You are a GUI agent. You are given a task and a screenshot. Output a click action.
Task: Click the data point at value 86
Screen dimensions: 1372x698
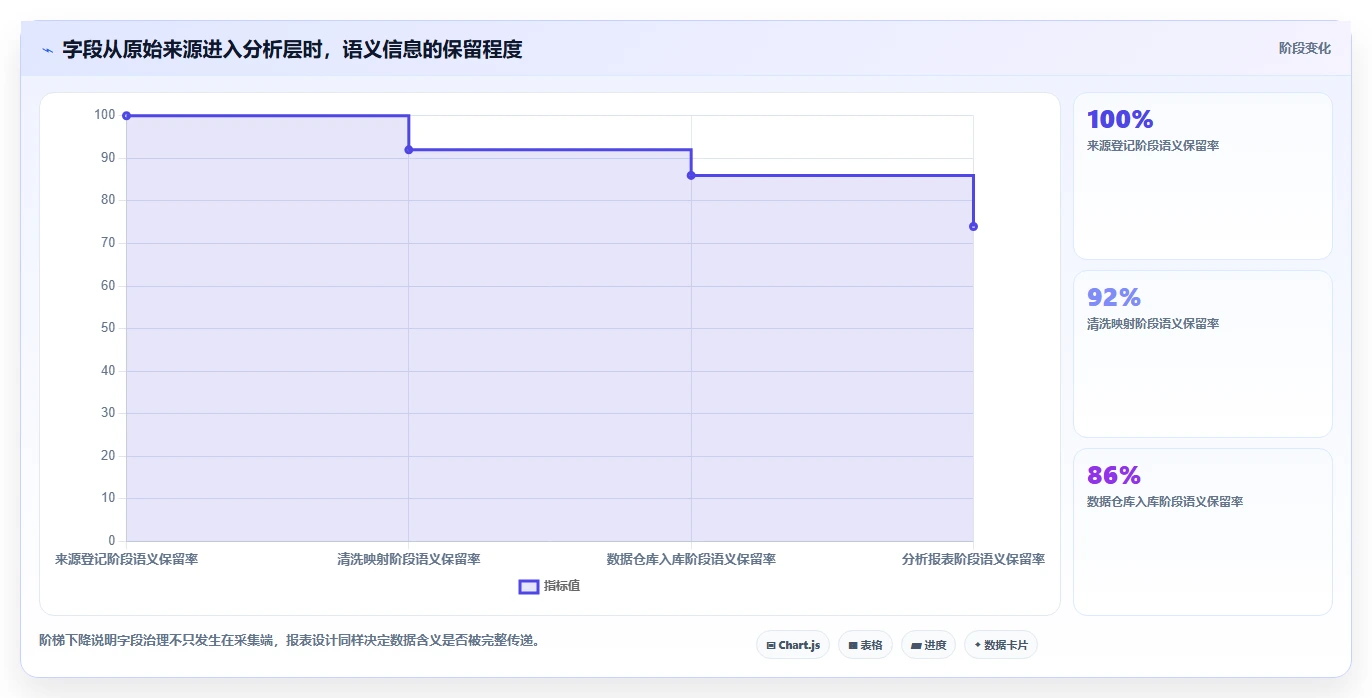tap(691, 175)
